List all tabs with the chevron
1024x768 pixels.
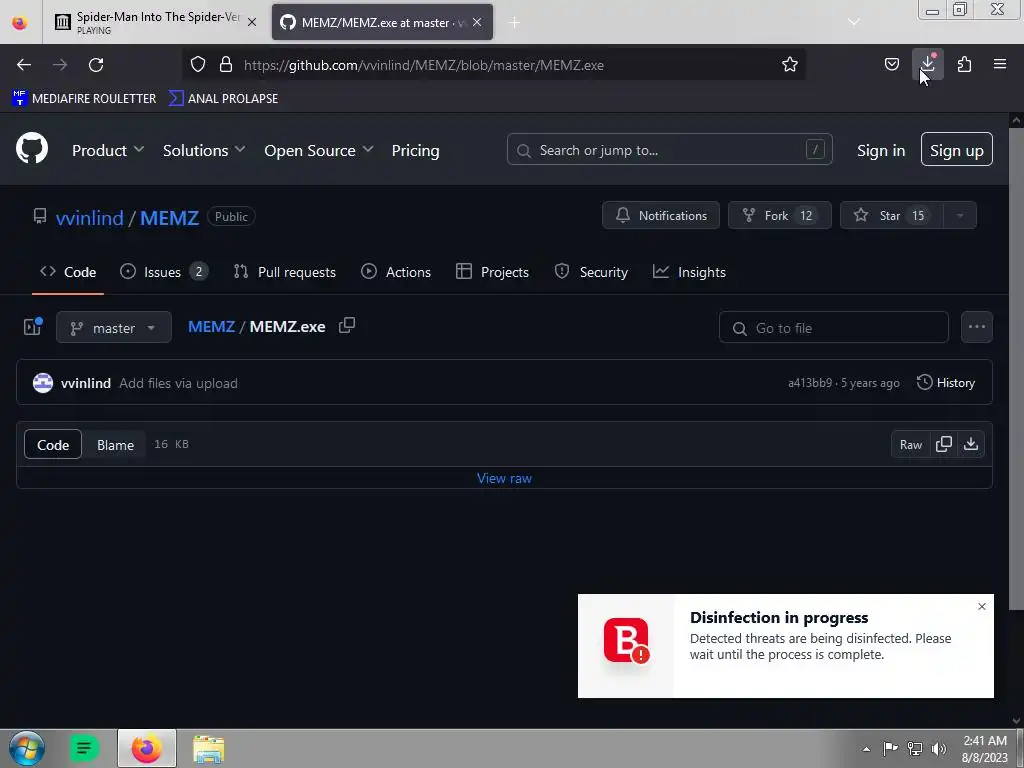[853, 22]
